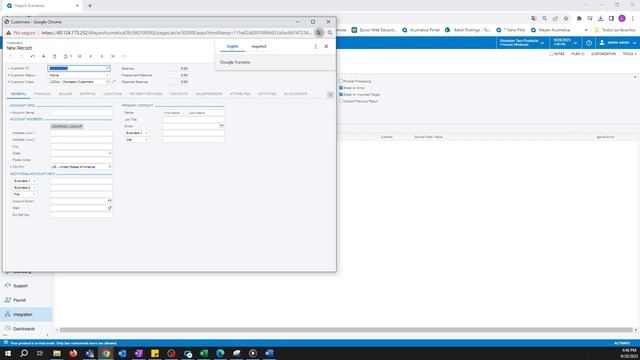This screenshot has width=640, height=360.
Task: Open Firefox from the taskbar
Action: [73, 353]
